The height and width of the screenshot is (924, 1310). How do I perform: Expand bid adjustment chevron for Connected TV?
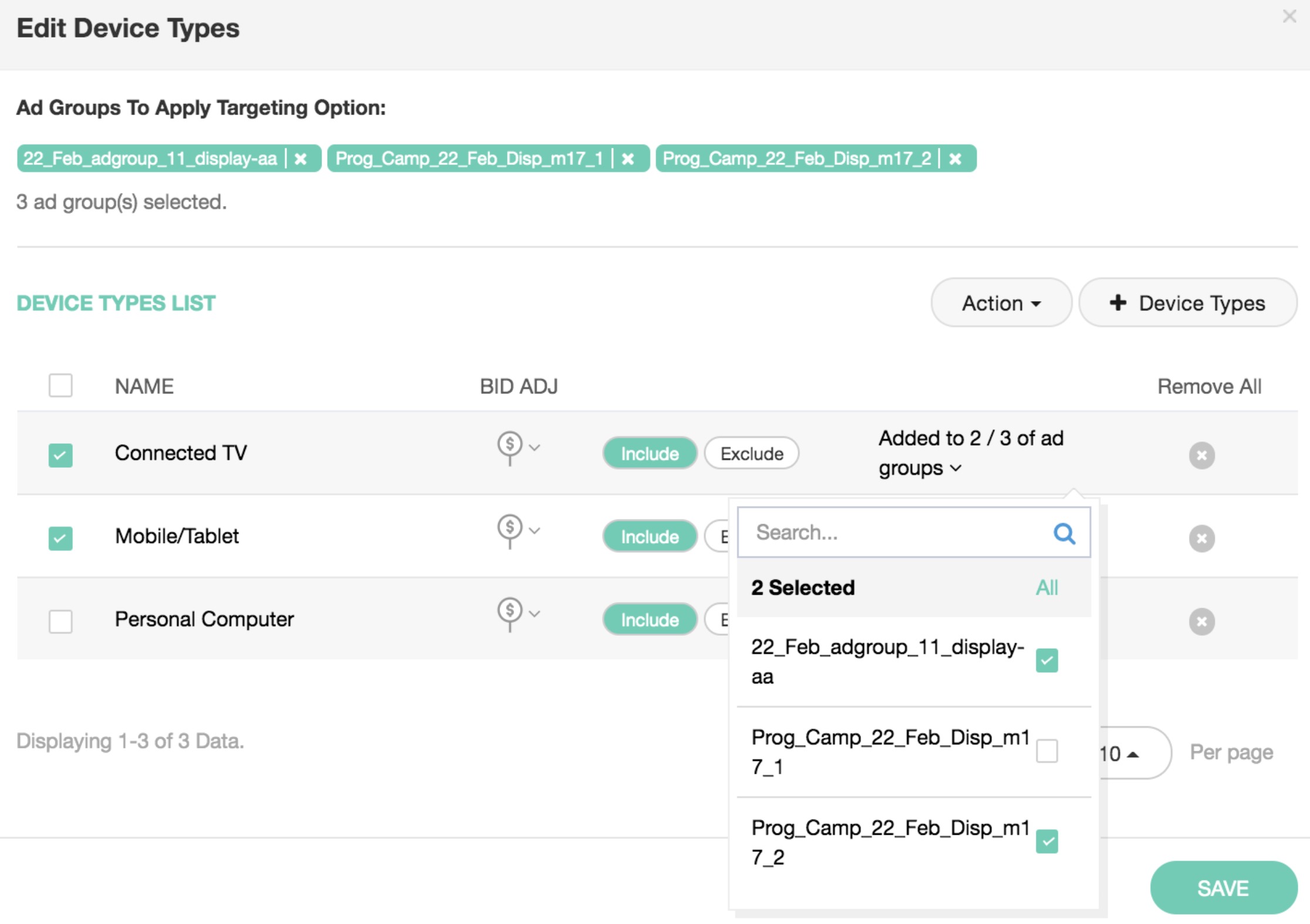534,447
